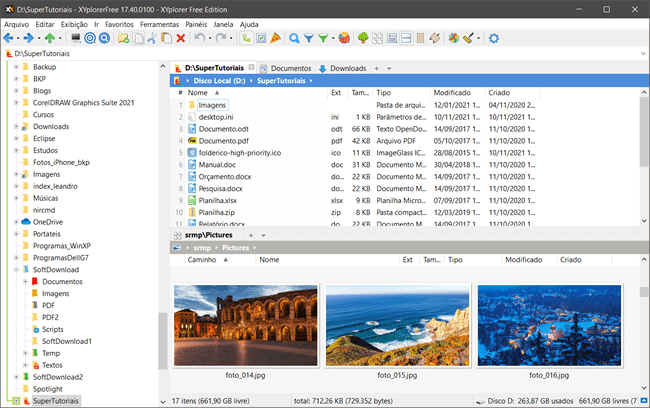Switch to the Downloads tab

tap(343, 68)
